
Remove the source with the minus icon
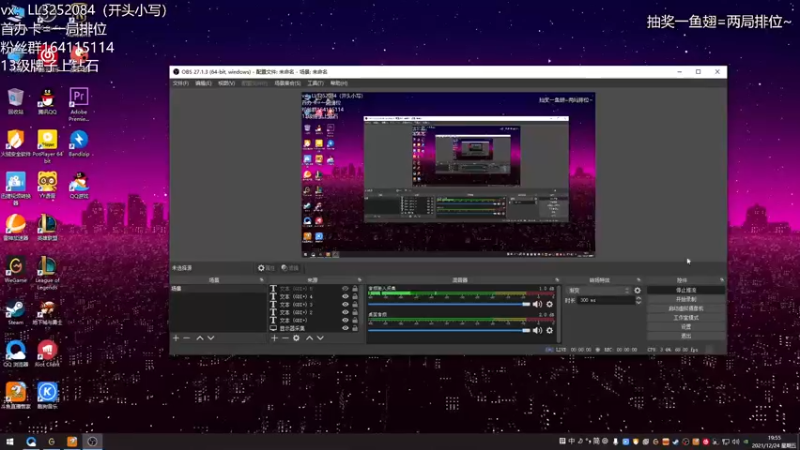click(x=285, y=338)
